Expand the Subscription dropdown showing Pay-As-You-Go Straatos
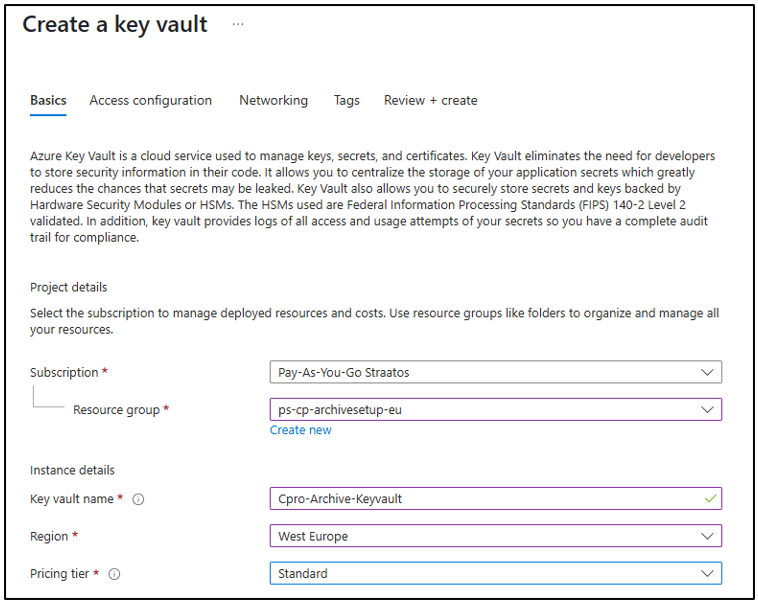The width and height of the screenshot is (758, 603). click(495, 372)
